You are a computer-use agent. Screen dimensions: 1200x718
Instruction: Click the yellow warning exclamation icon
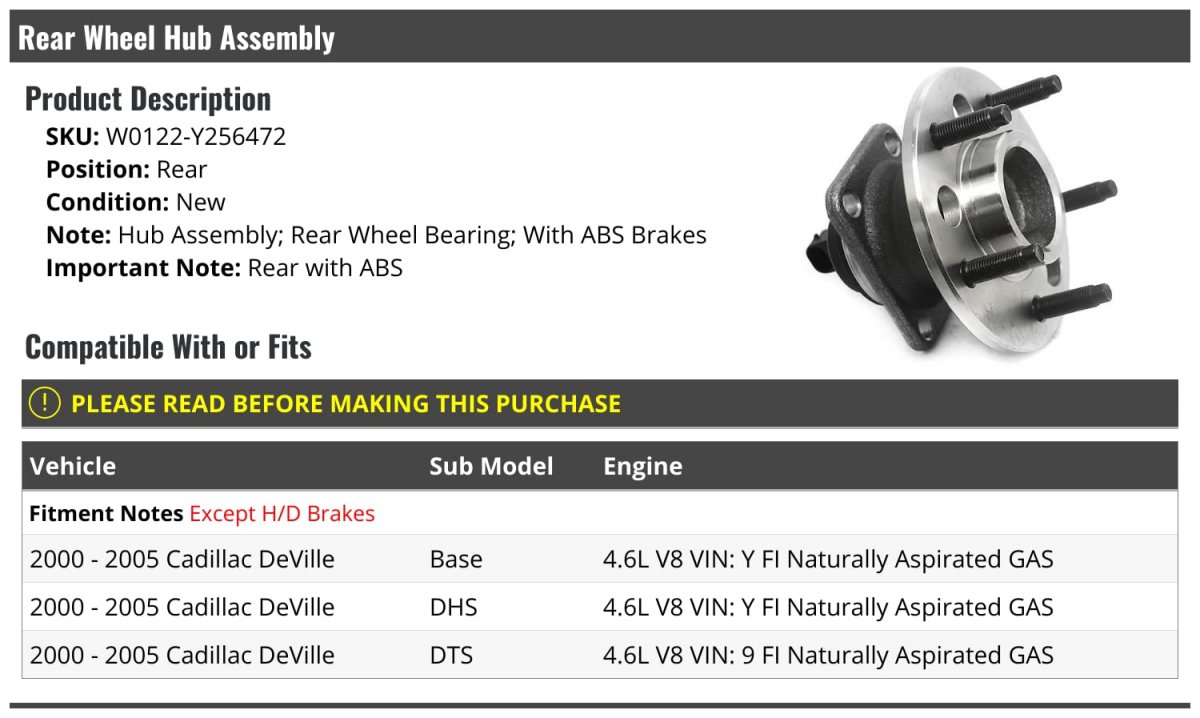pyautogui.click(x=45, y=403)
